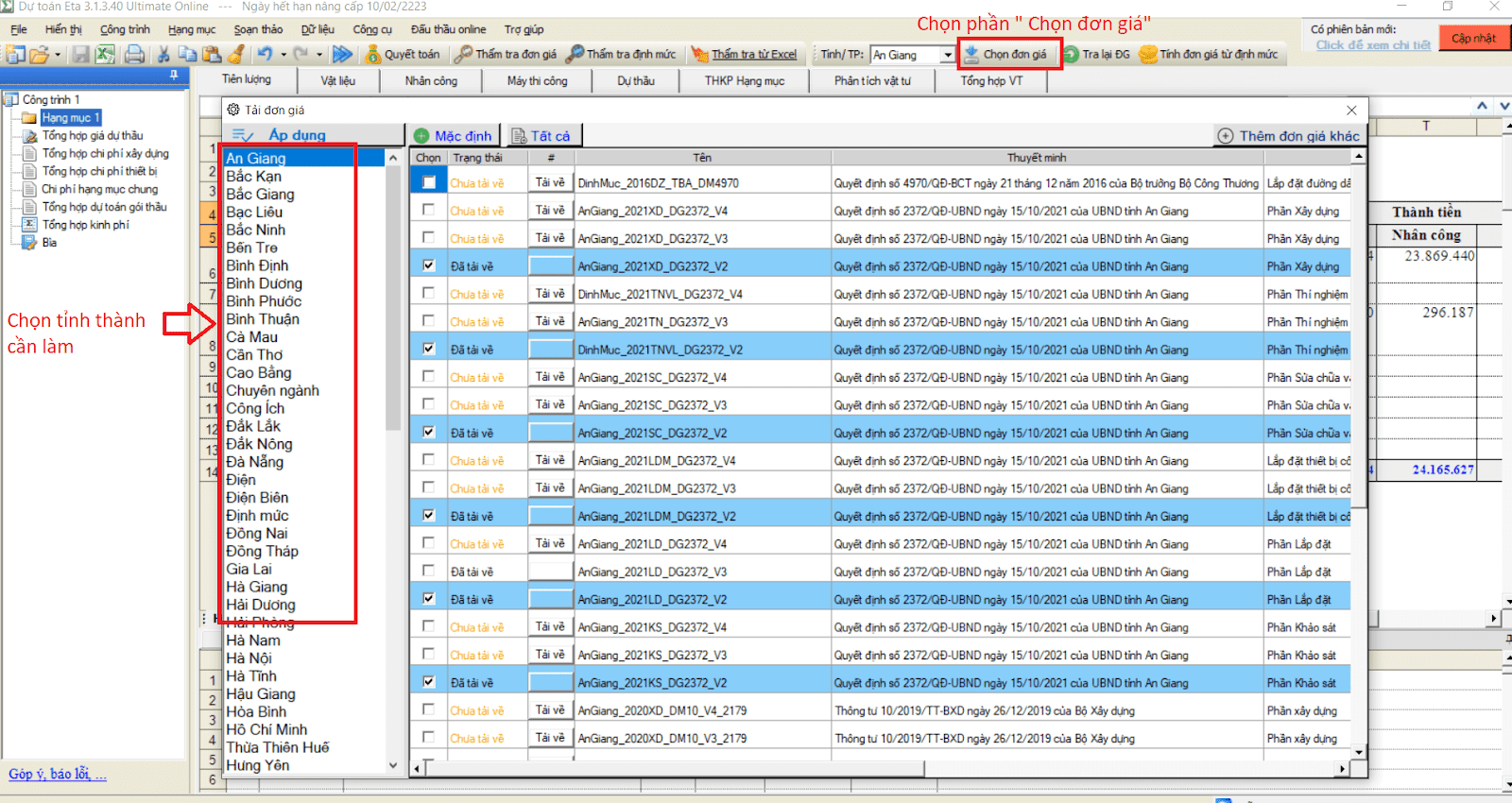Open Thẩm tra định mức tool
This screenshot has height=803, width=1512.
pos(621,55)
